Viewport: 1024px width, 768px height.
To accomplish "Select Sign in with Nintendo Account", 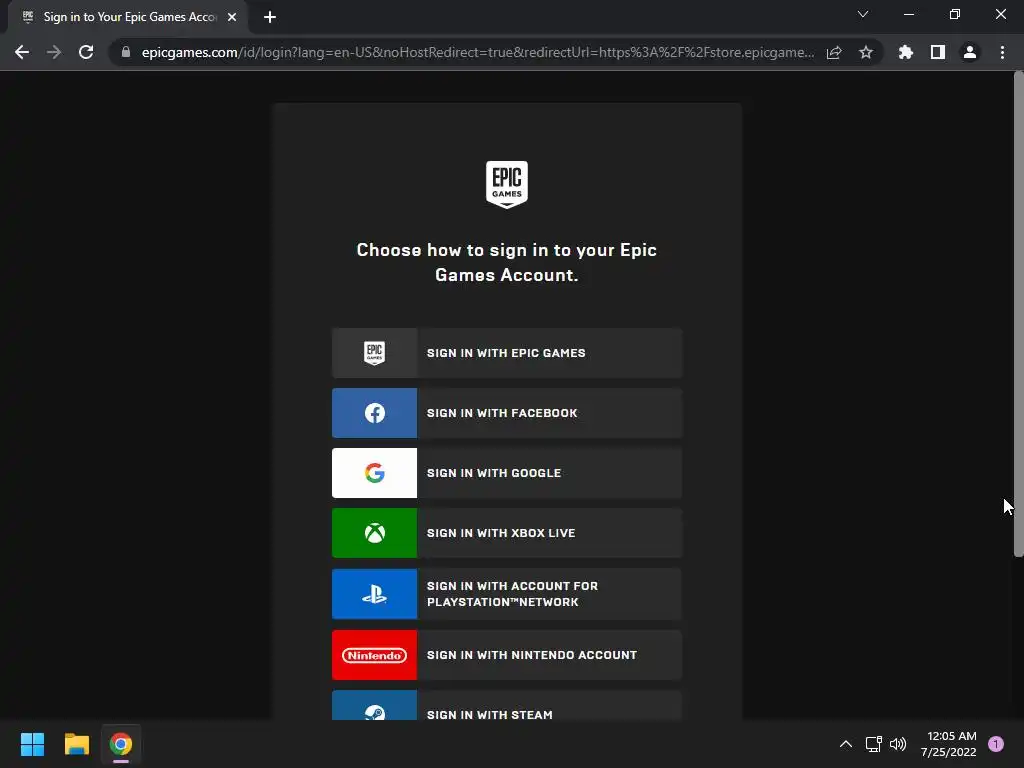I will click(x=507, y=655).
